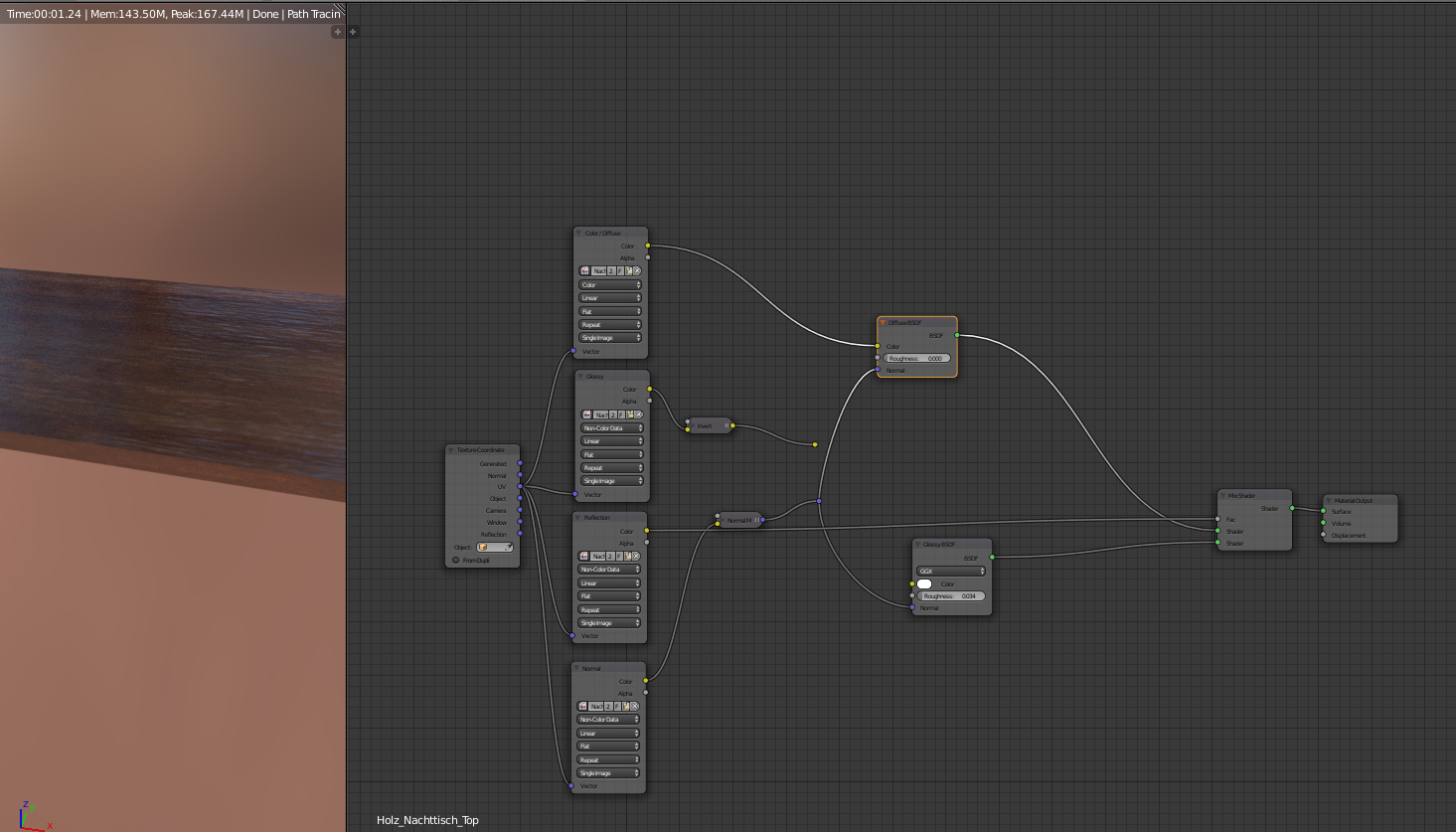1456x832 pixels.
Task: Click render status text Path Tracing
Action: click(x=314, y=14)
